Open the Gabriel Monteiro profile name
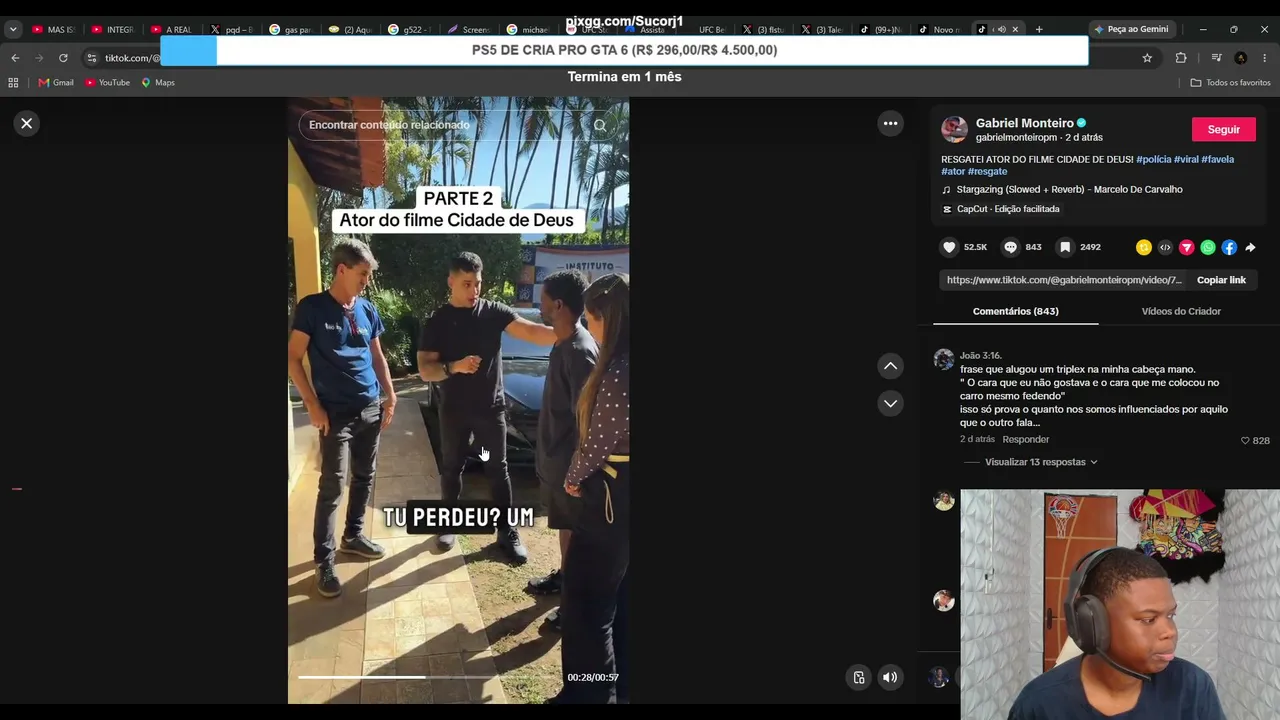1280x720 pixels. tap(1024, 123)
